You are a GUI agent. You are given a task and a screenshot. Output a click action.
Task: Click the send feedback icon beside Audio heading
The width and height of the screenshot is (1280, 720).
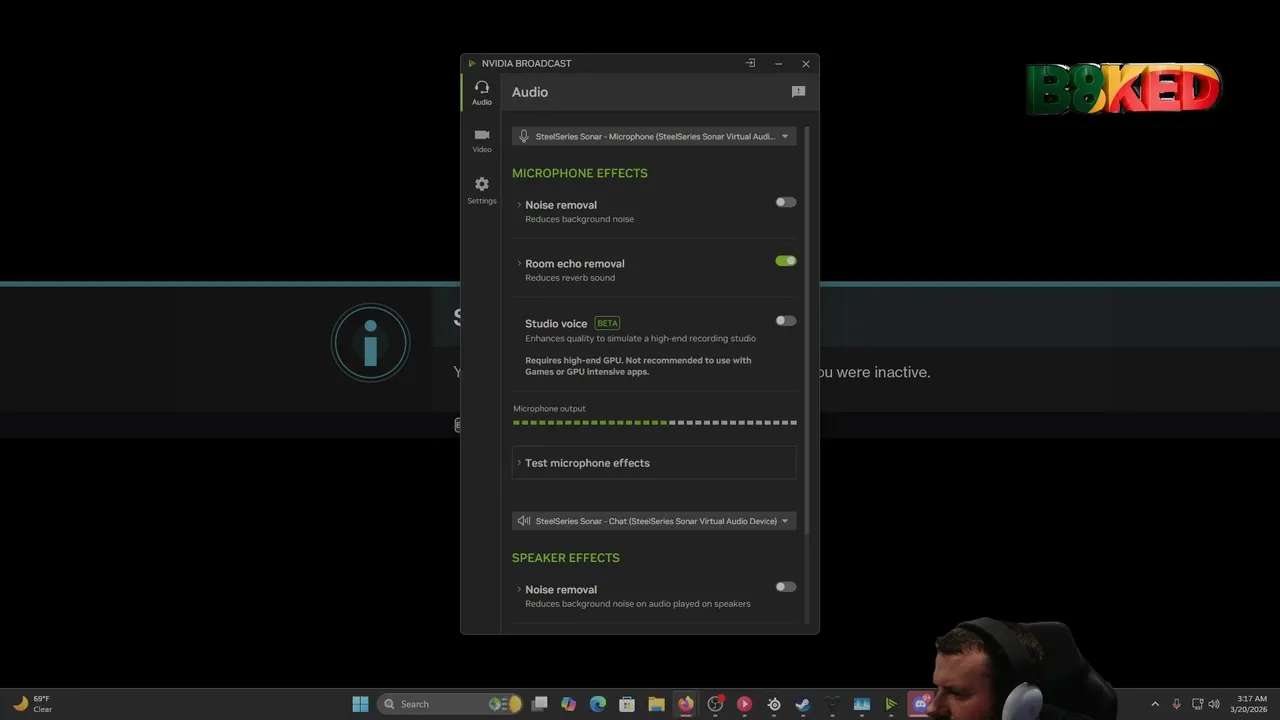tap(798, 92)
